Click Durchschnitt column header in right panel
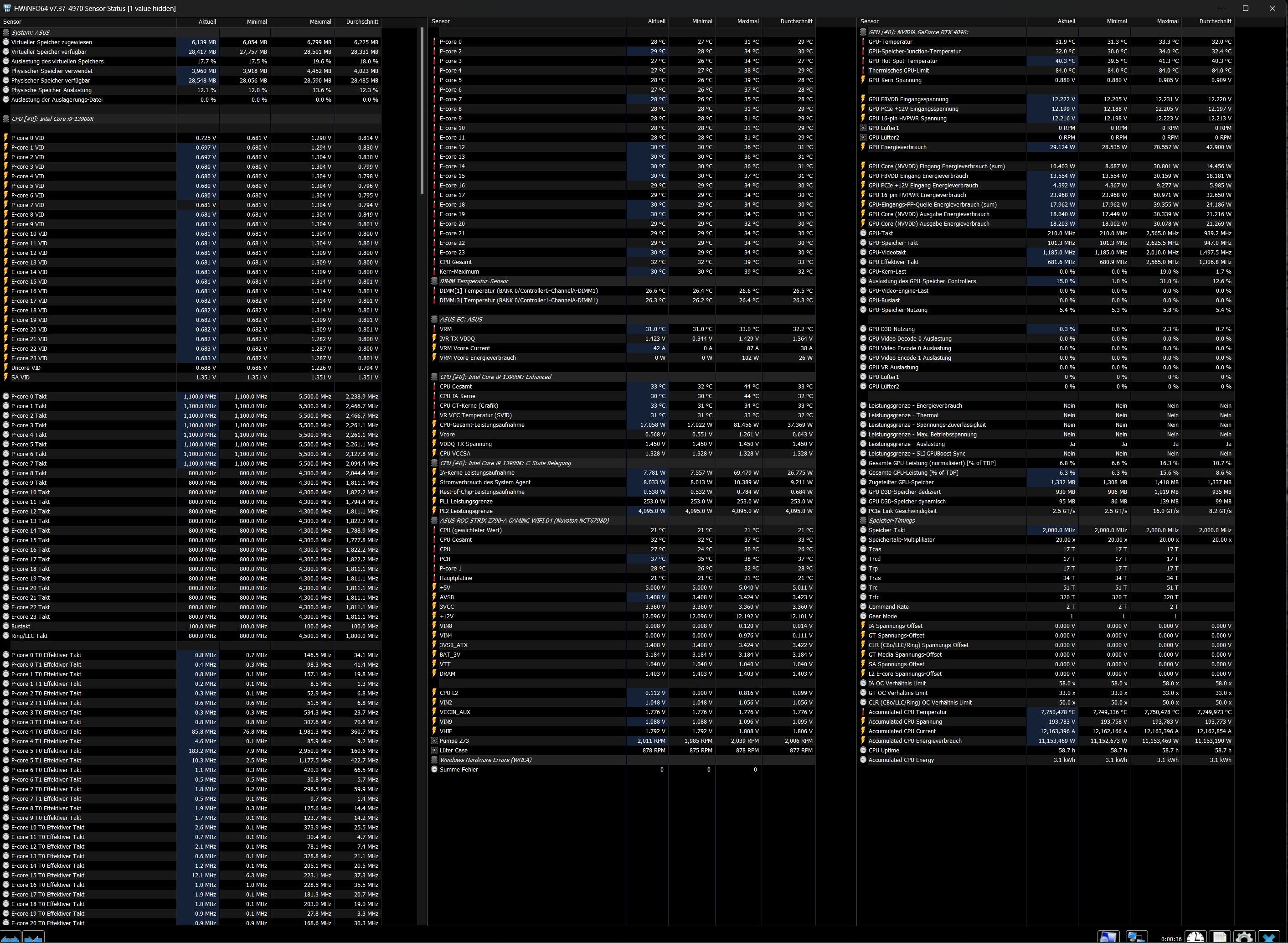The height and width of the screenshot is (943, 1288). pyautogui.click(x=1215, y=21)
